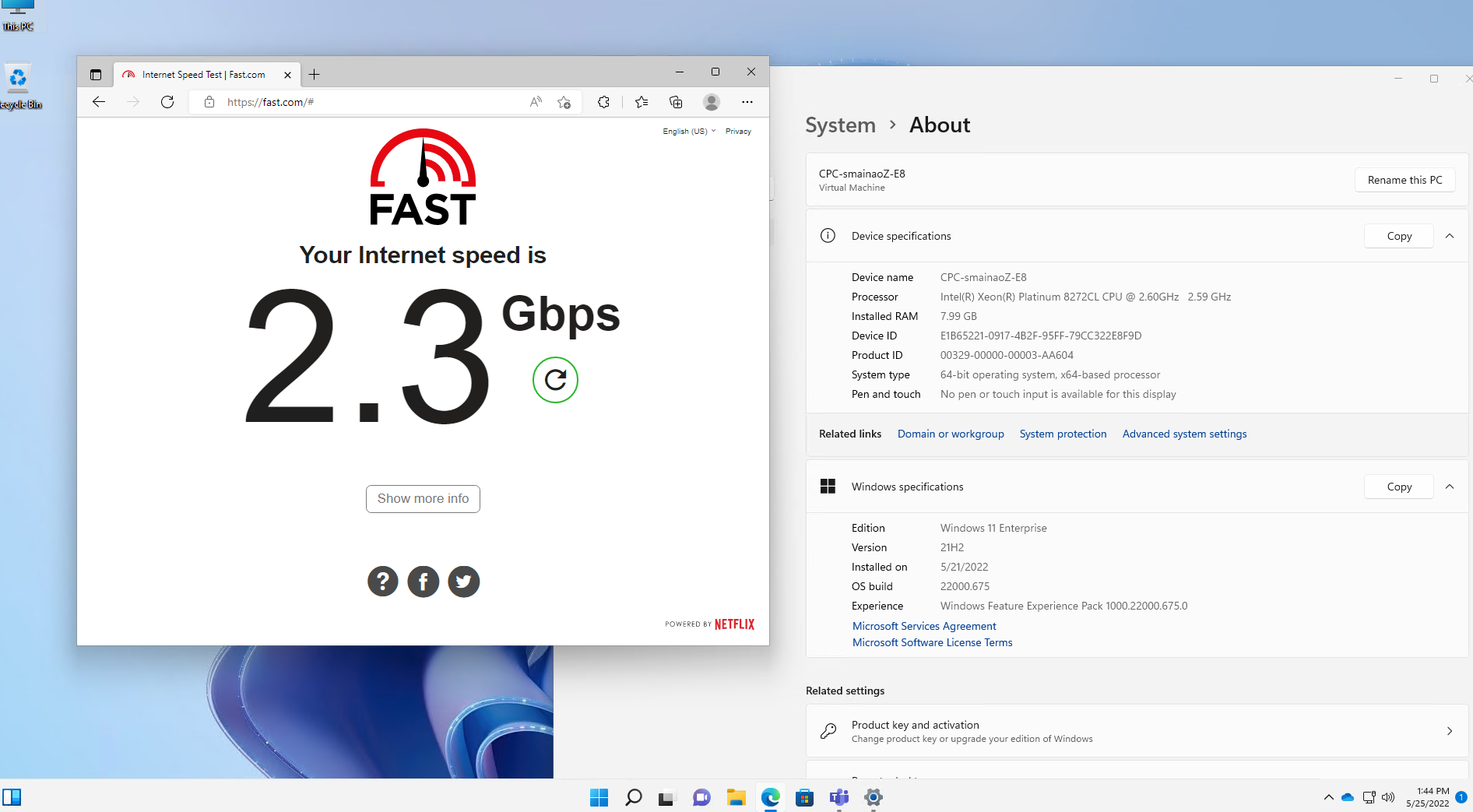This screenshot has width=1473, height=812.
Task: Select the OS build value 22000.675
Action: (965, 586)
